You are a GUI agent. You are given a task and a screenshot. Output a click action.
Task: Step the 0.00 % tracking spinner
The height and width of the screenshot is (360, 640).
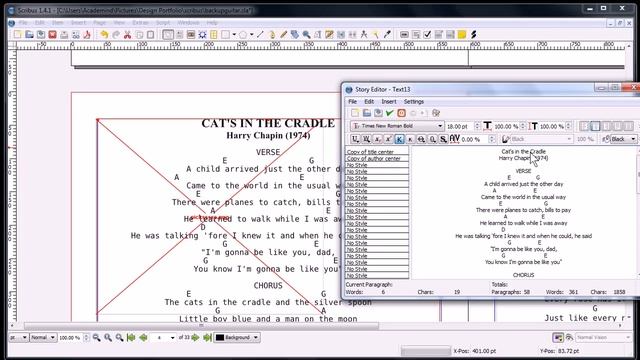coord(492,139)
